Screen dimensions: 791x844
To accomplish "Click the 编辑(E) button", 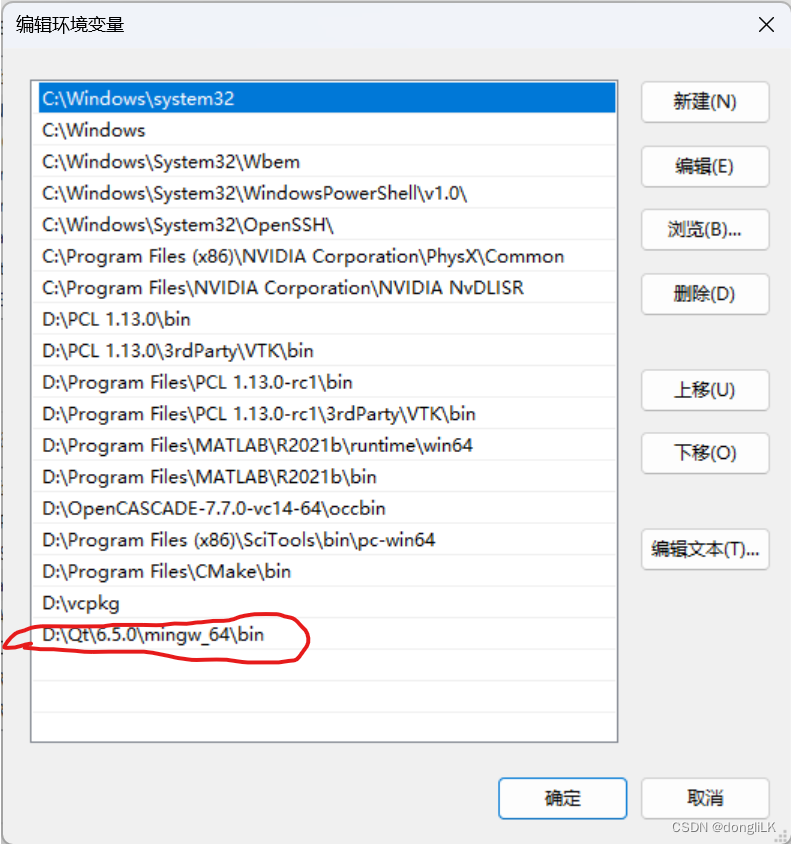I will tap(705, 166).
